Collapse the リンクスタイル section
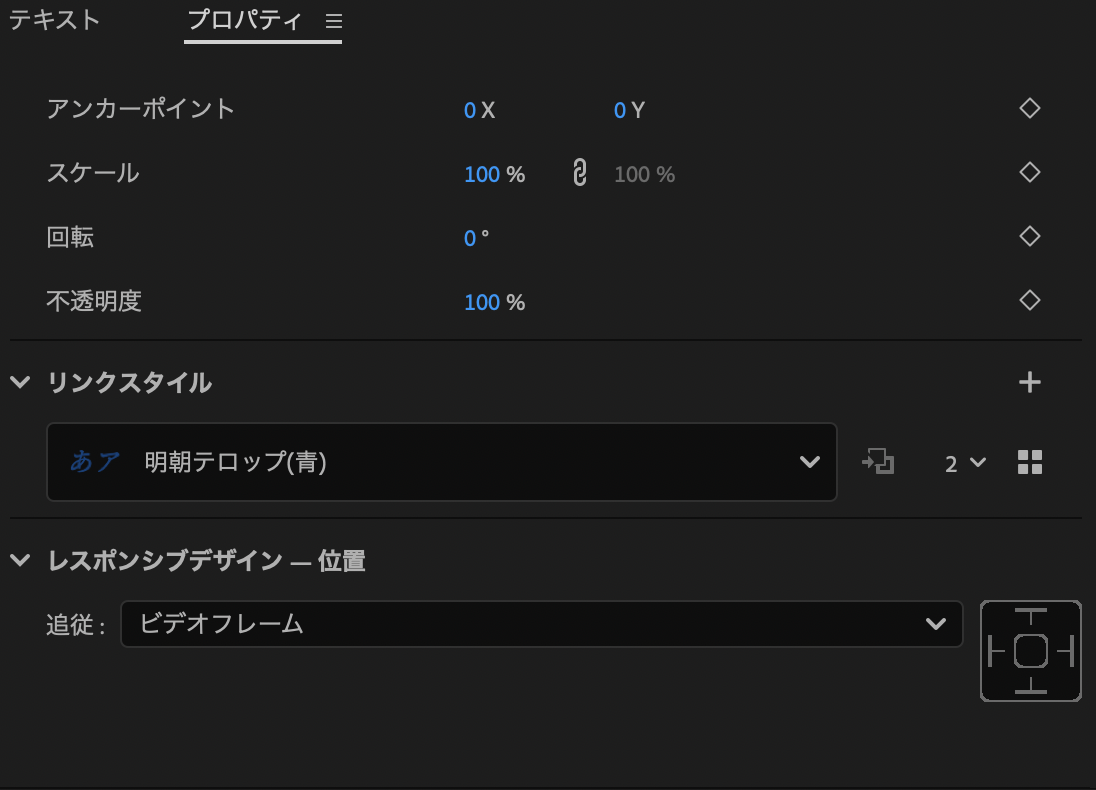This screenshot has height=790, width=1096. pyautogui.click(x=20, y=382)
